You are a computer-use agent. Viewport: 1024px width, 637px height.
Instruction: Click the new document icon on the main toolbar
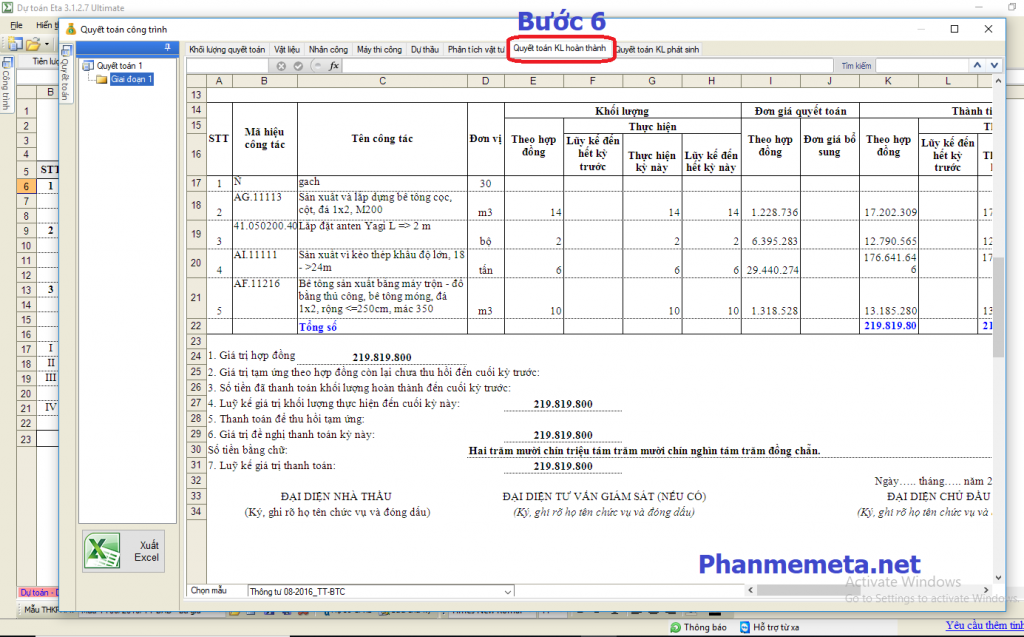tap(14, 43)
